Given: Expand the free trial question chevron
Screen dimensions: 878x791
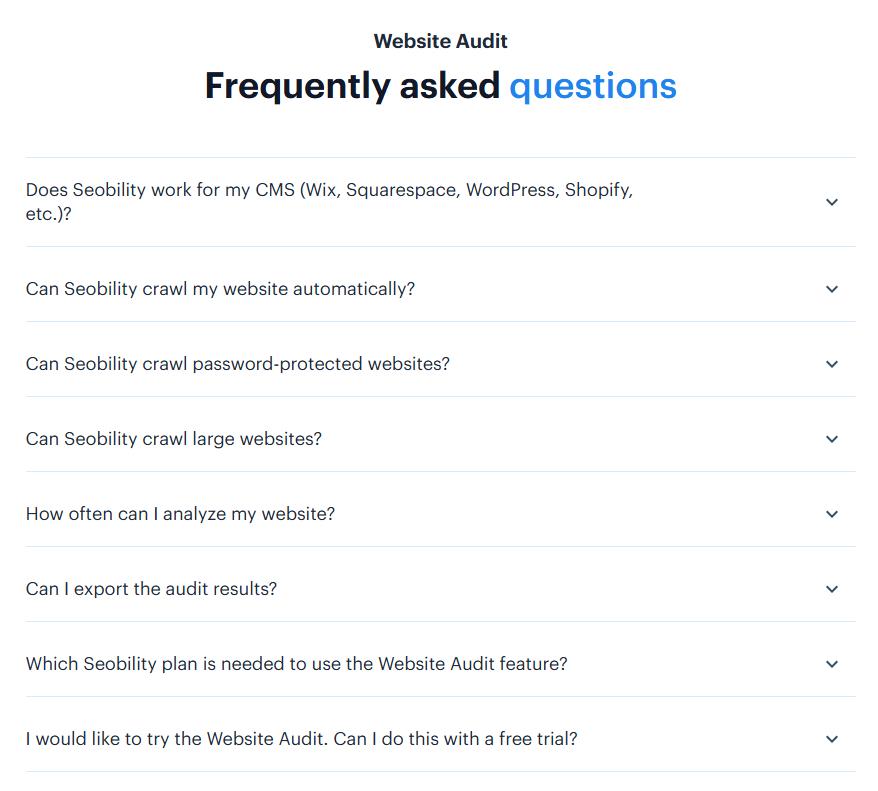Looking at the screenshot, I should [832, 739].
